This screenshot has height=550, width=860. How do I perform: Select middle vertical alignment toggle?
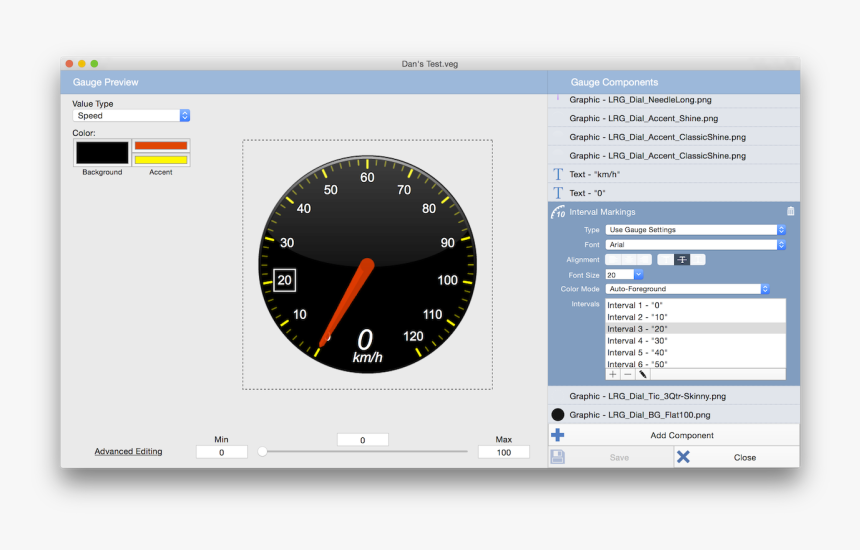click(682, 260)
